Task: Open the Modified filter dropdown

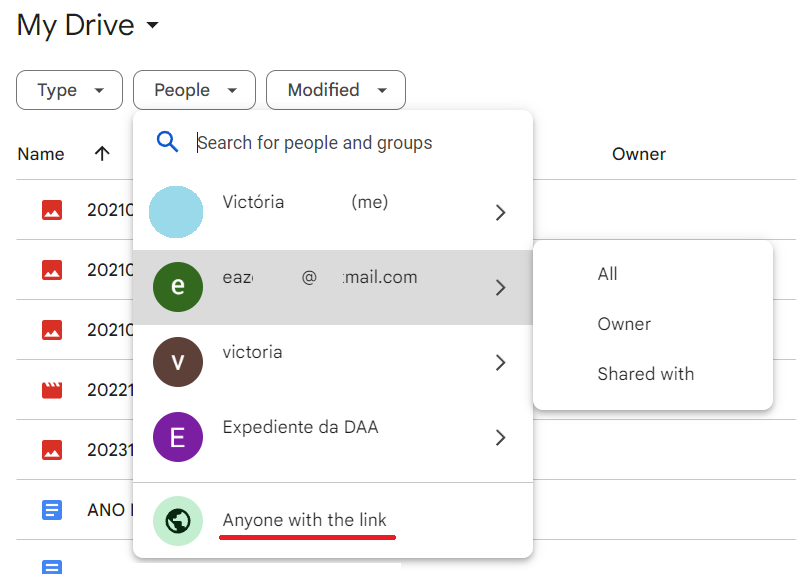Action: tap(335, 90)
